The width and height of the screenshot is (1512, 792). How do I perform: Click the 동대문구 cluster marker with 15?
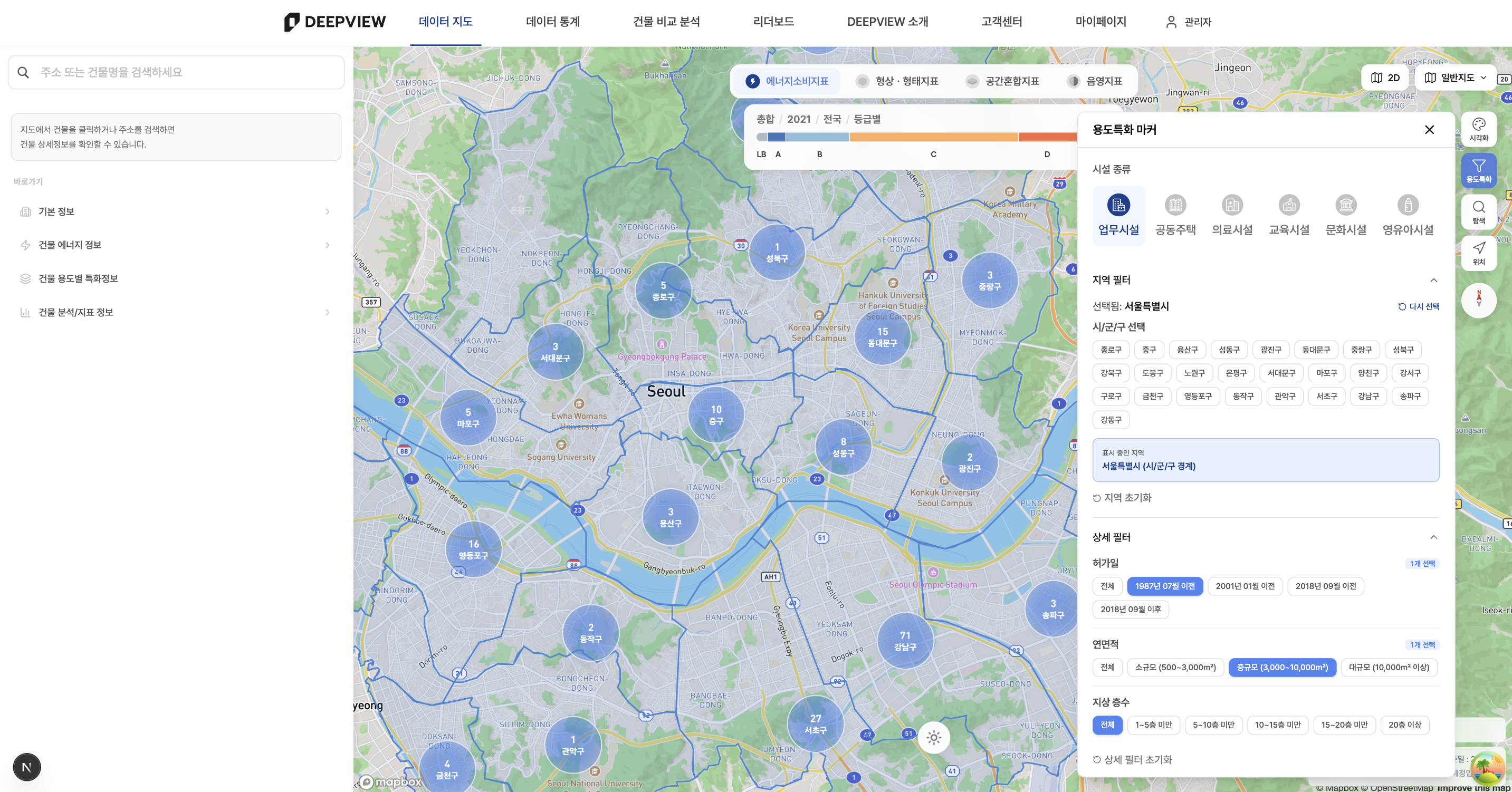882,337
